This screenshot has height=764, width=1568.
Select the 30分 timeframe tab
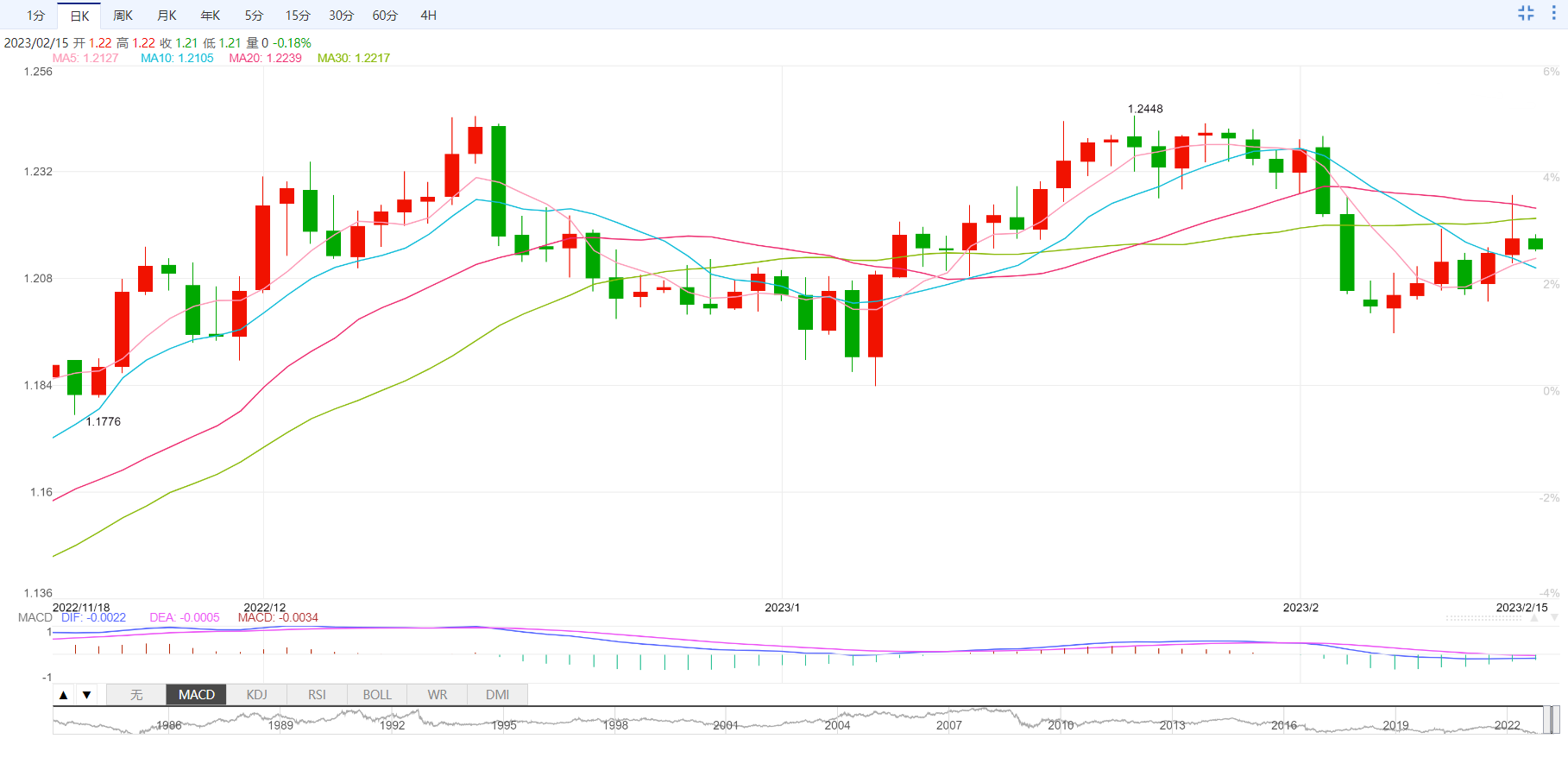point(341,16)
